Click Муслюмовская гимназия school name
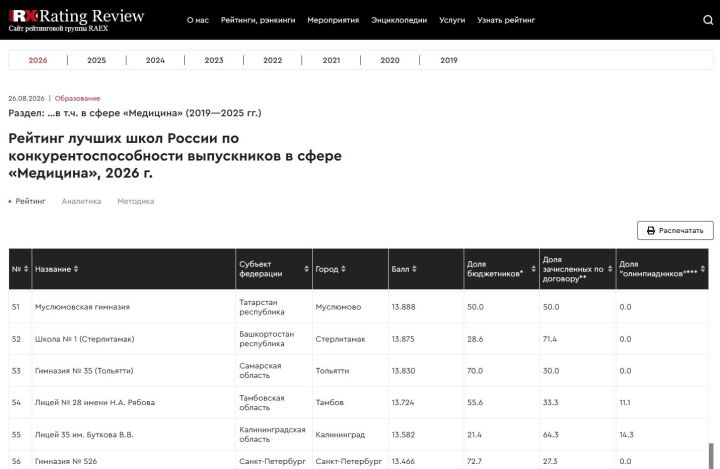This screenshot has height=469, width=720. coord(82,307)
